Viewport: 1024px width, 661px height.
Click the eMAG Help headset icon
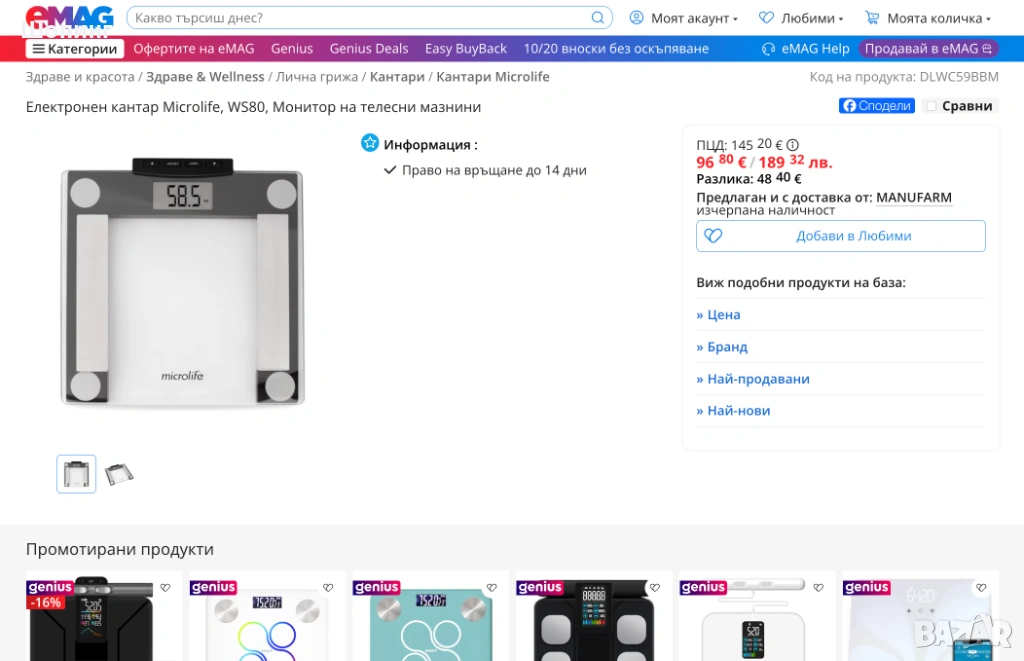tap(768, 49)
